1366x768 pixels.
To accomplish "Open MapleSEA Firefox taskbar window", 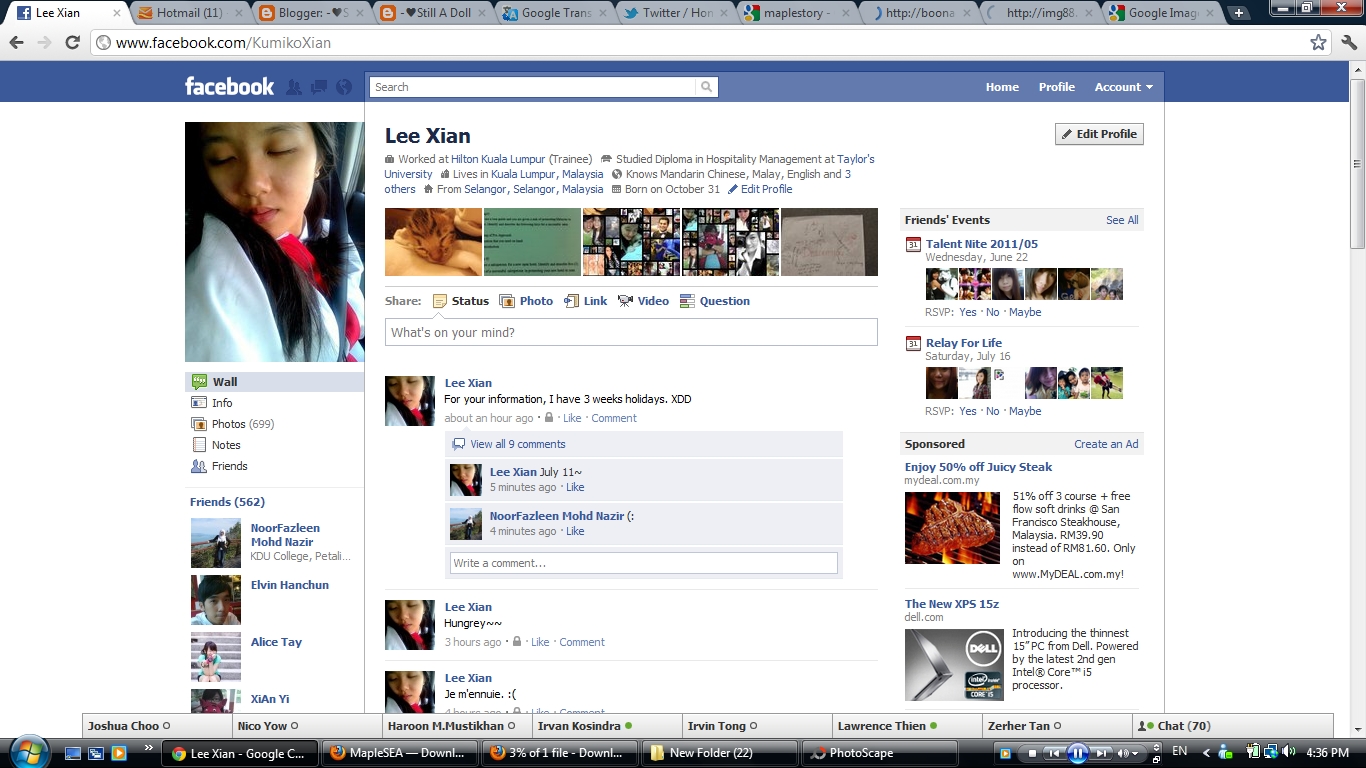I will pyautogui.click(x=399, y=753).
